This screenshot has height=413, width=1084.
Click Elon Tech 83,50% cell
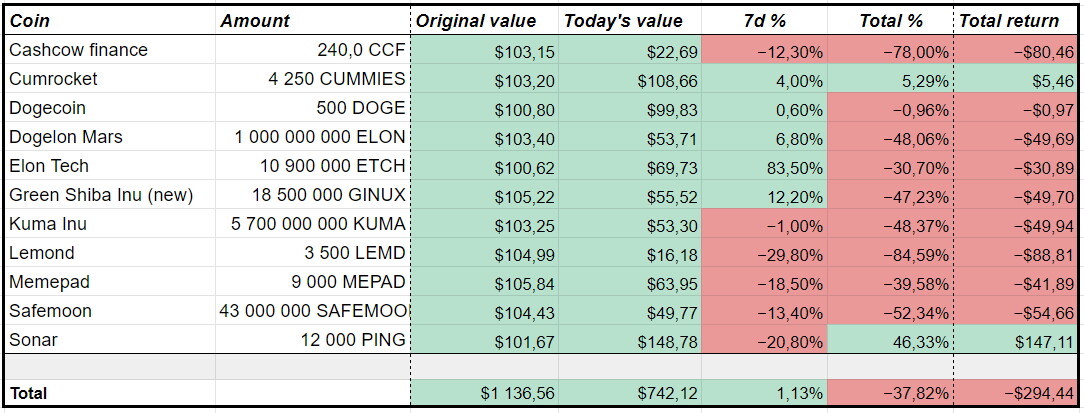(764, 166)
